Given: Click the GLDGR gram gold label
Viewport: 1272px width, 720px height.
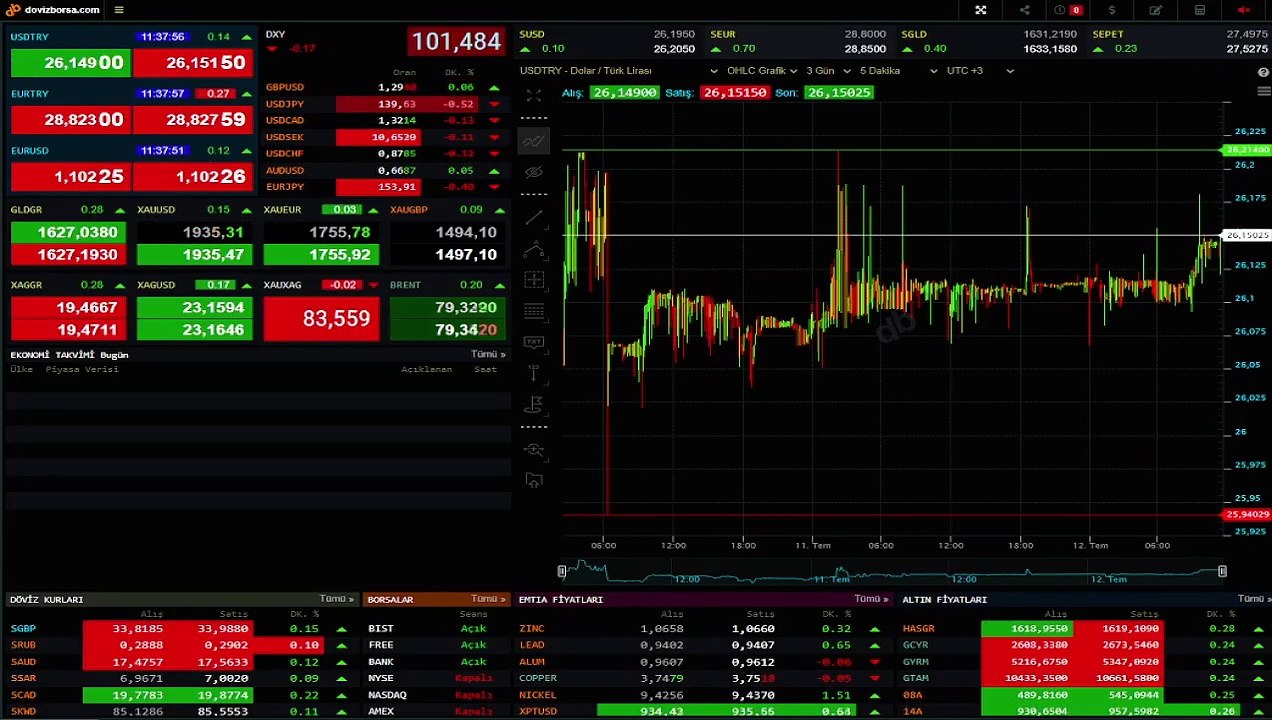Looking at the screenshot, I should coord(26,210).
